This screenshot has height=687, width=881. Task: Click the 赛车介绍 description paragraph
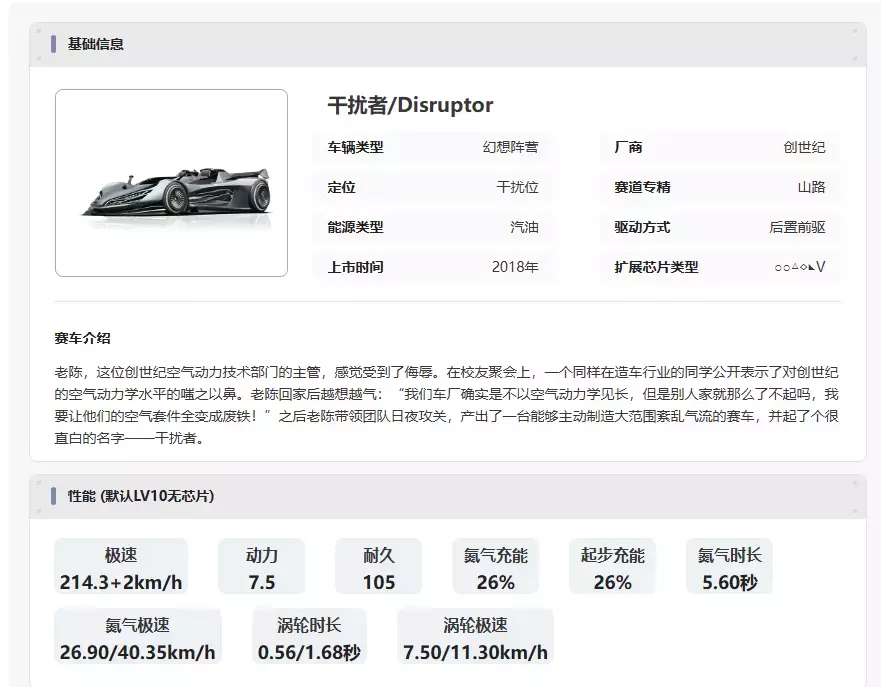447,405
